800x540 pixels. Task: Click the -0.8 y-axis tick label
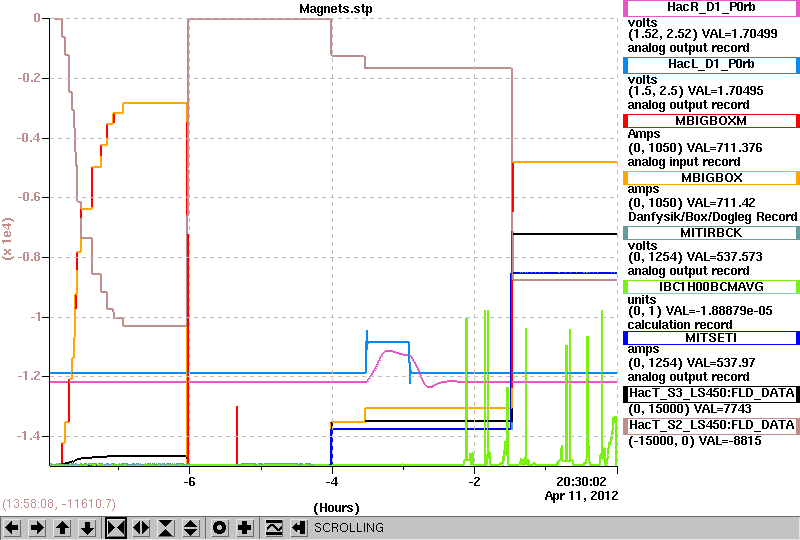(29, 257)
